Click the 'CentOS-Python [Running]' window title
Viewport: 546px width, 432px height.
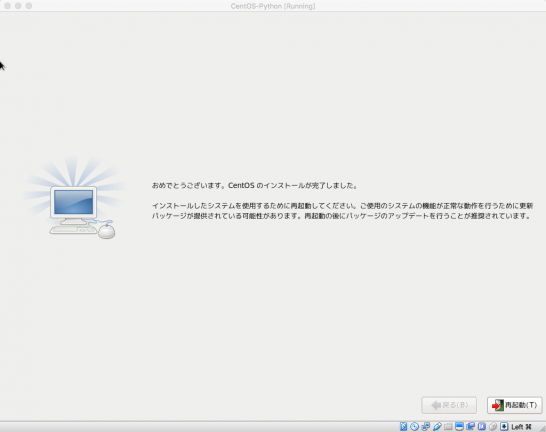pyautogui.click(x=273, y=6)
